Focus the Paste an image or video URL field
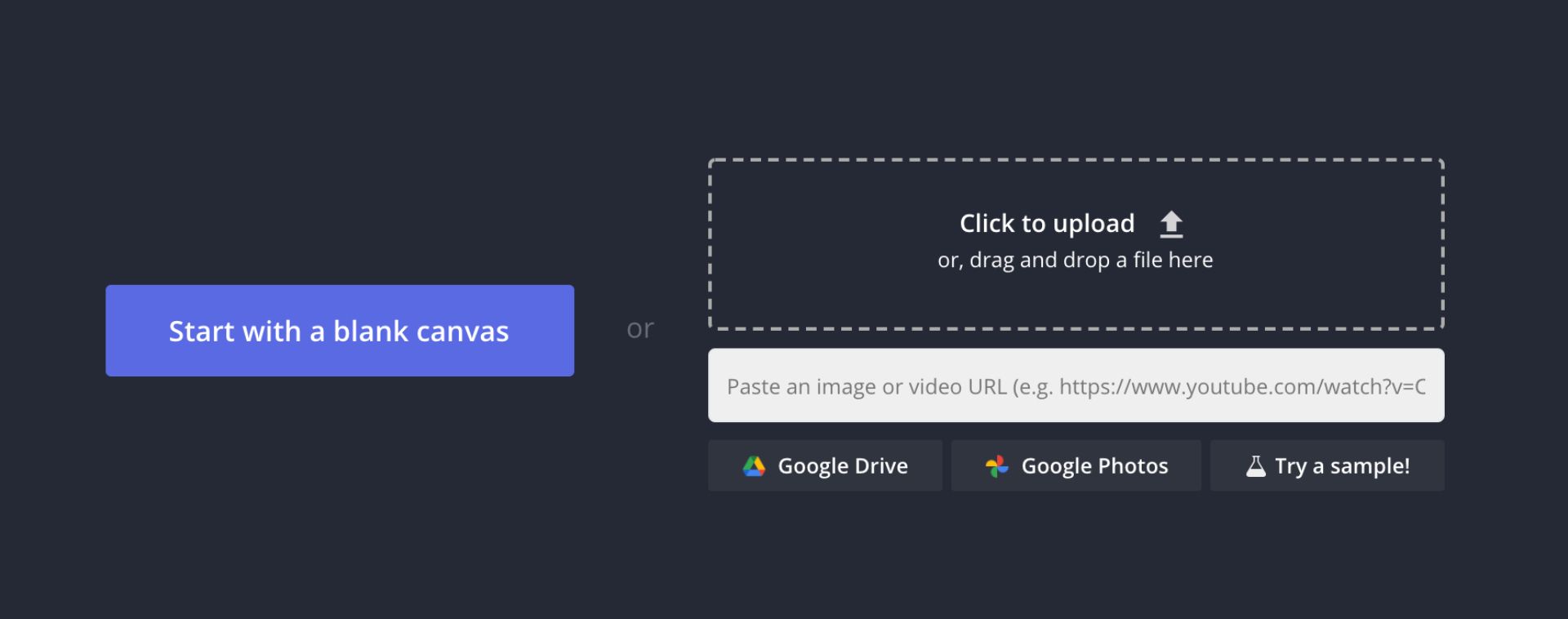This screenshot has width=1568, height=619. point(1076,385)
